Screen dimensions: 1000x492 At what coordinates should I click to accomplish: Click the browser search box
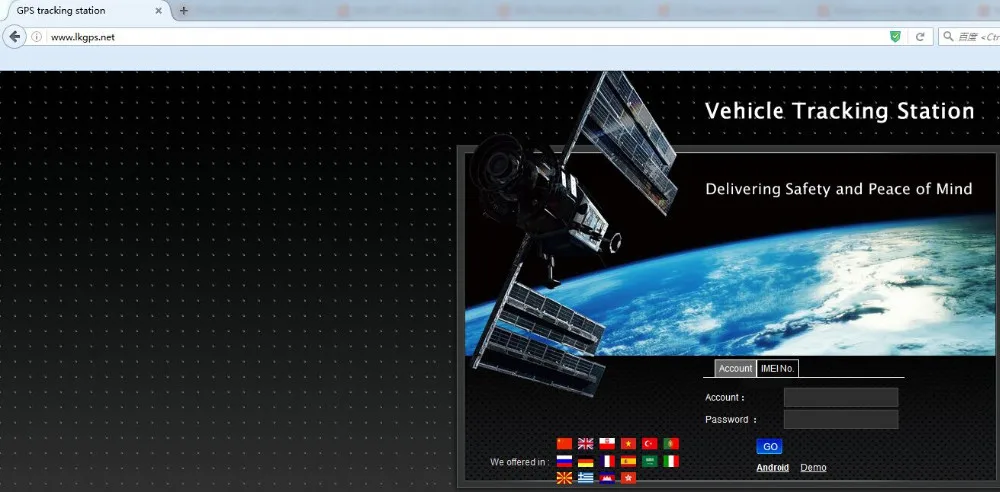click(x=969, y=37)
